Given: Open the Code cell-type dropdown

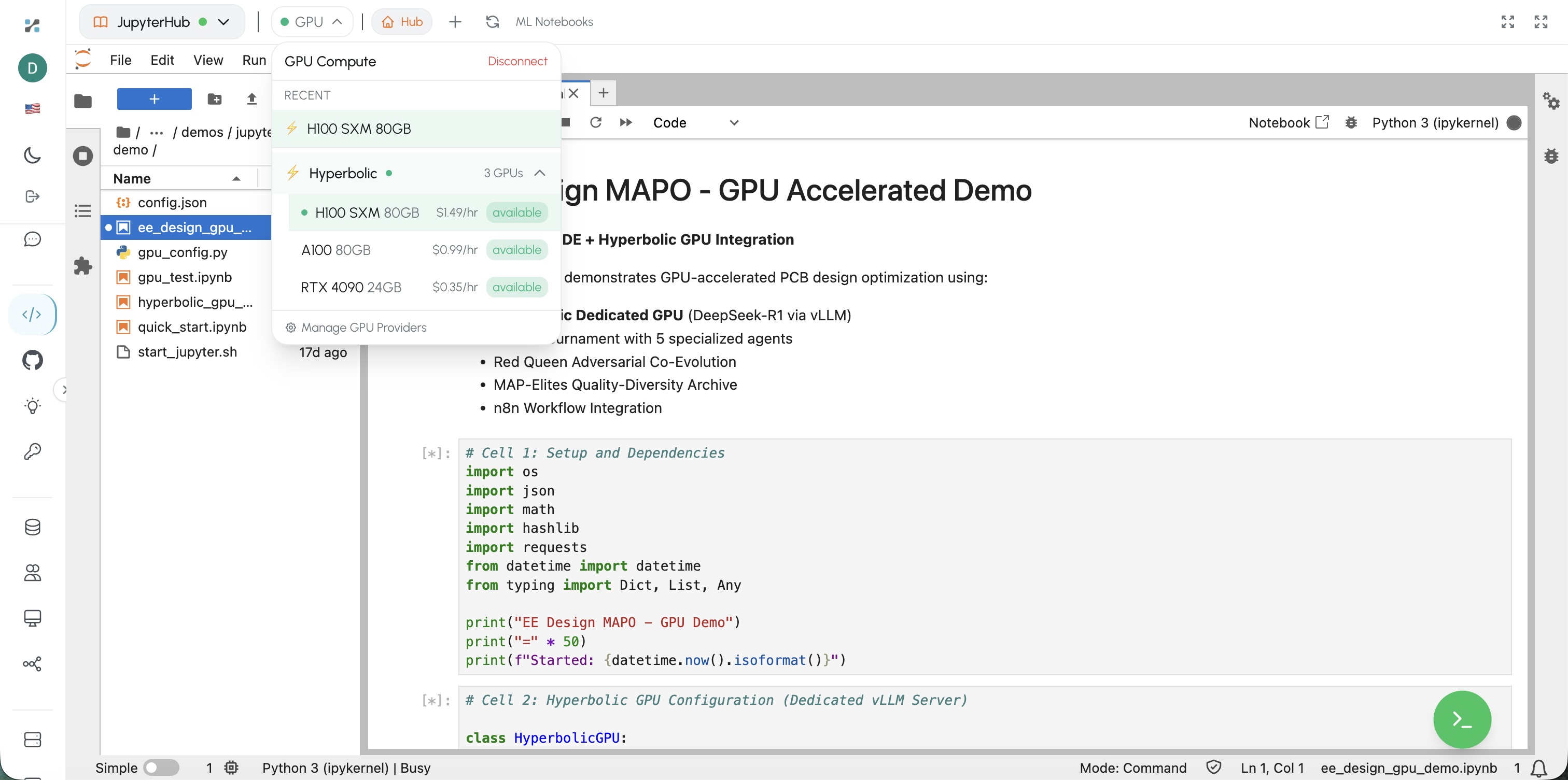Looking at the screenshot, I should coord(694,122).
